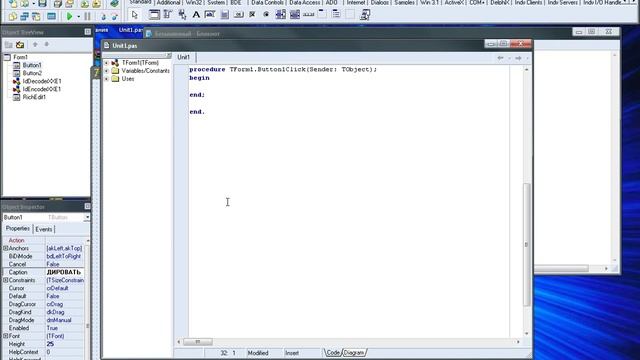Pick the ListBox component from the palette
The width and height of the screenshot is (640, 360).
280,15
